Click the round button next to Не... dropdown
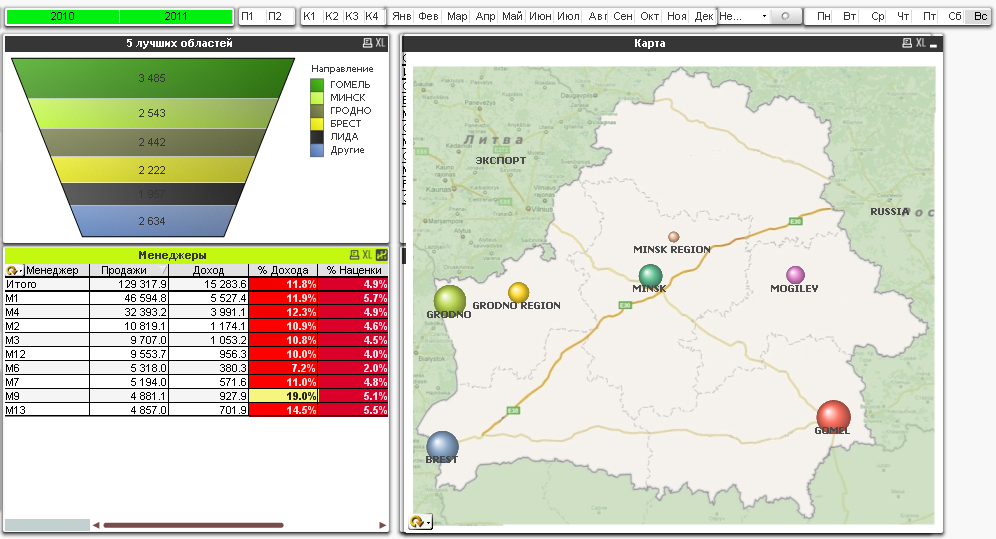Viewport: 996px width, 539px height. click(785, 17)
